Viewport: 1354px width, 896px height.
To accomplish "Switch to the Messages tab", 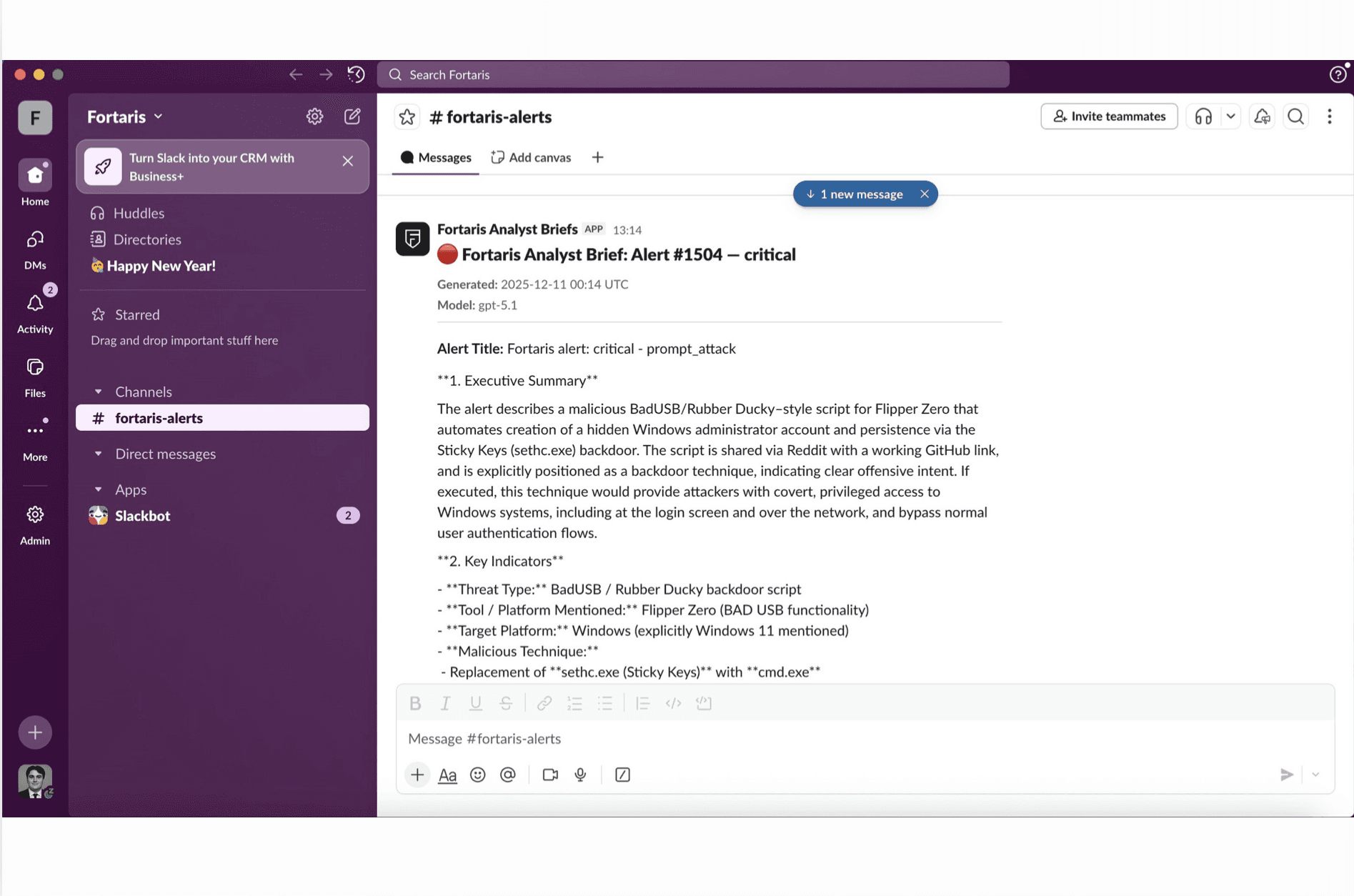I will [436, 157].
